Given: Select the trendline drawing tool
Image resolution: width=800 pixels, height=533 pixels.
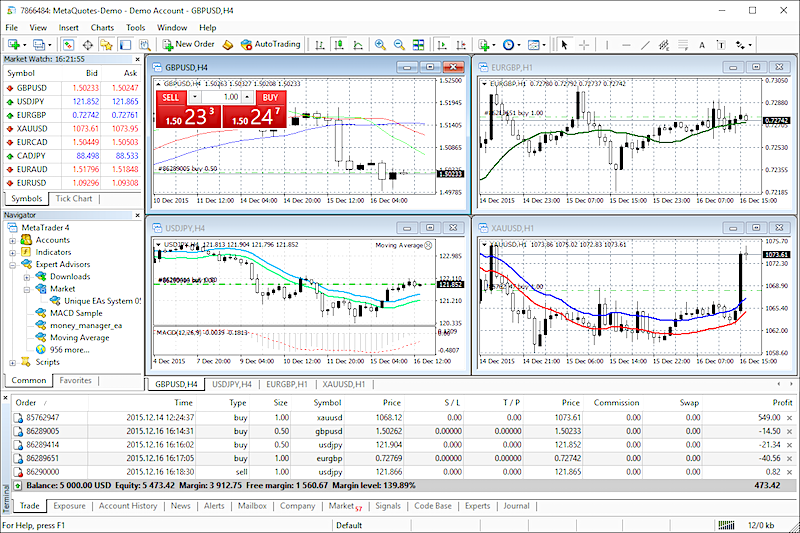Looking at the screenshot, I should pos(644,45).
